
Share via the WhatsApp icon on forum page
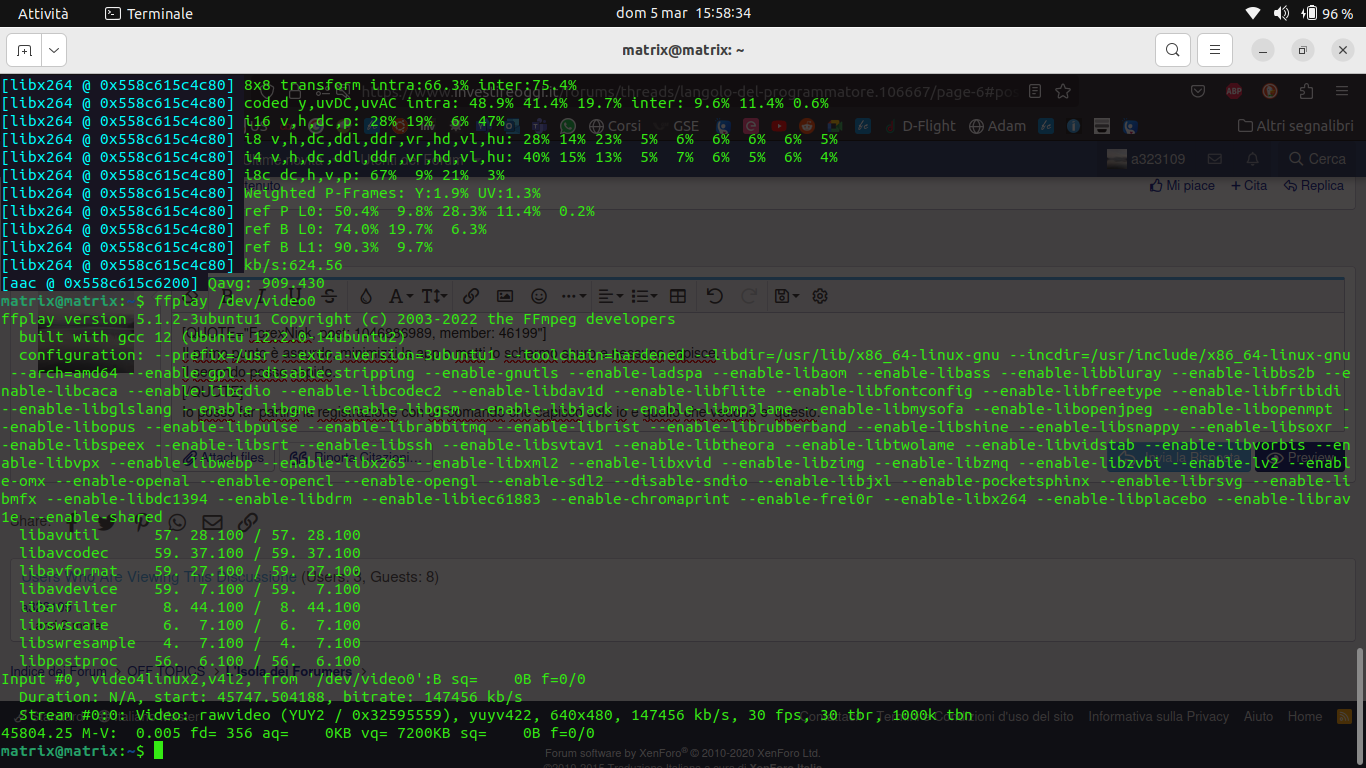(177, 522)
